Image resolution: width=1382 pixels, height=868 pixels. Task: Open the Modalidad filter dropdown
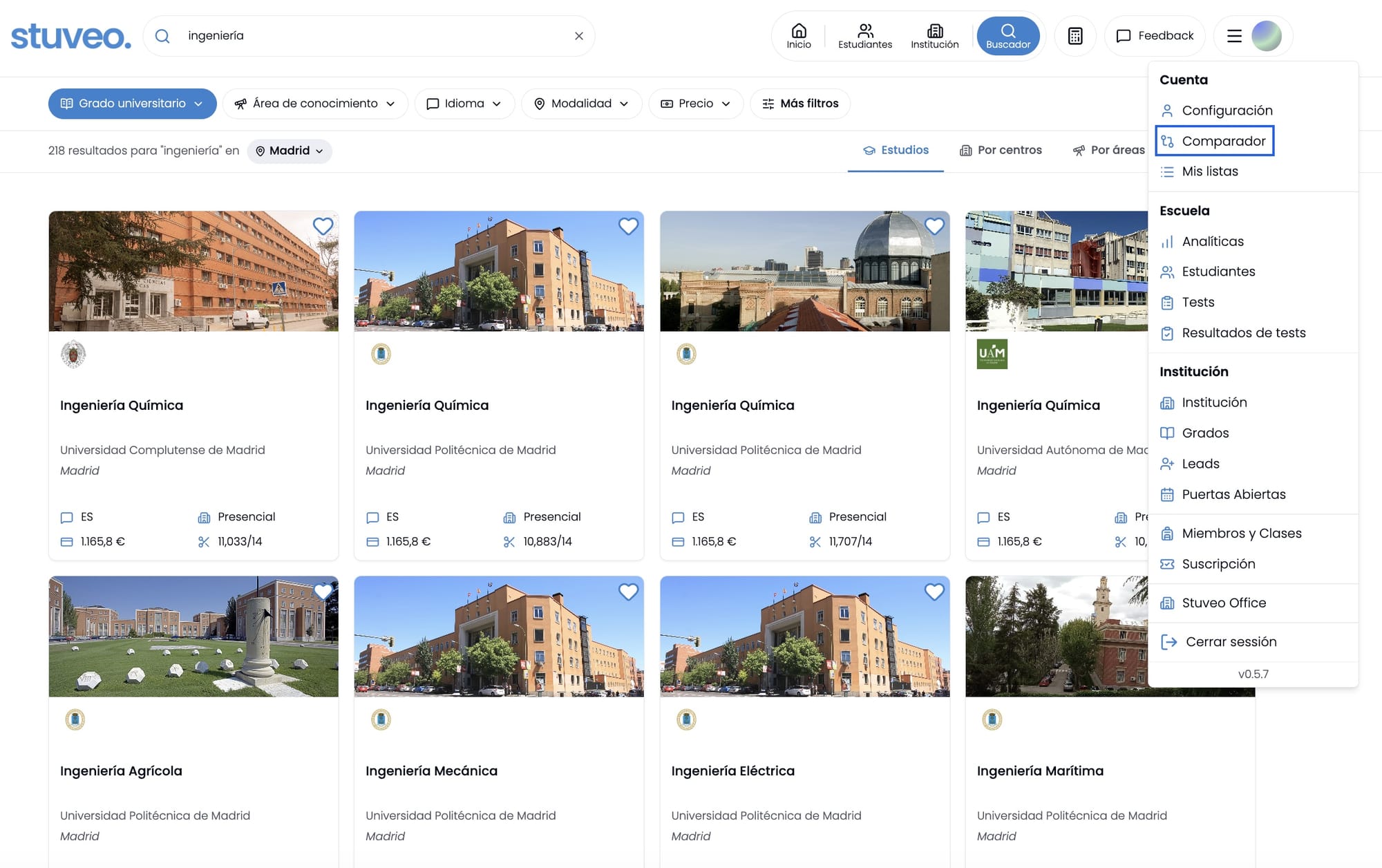point(581,104)
